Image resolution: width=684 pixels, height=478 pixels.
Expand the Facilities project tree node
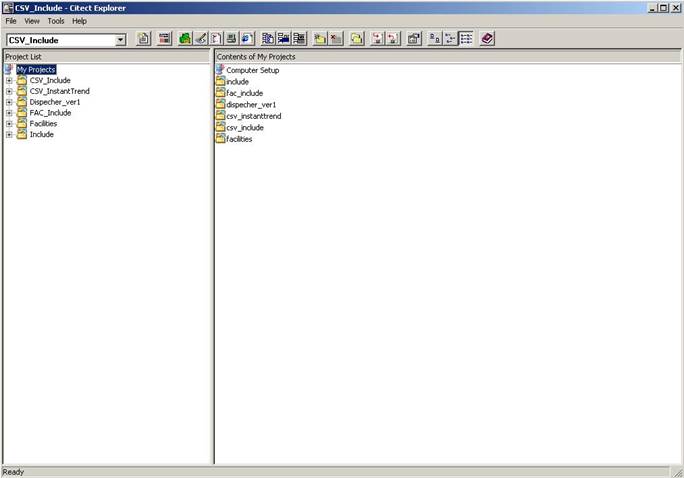[x=9, y=124]
